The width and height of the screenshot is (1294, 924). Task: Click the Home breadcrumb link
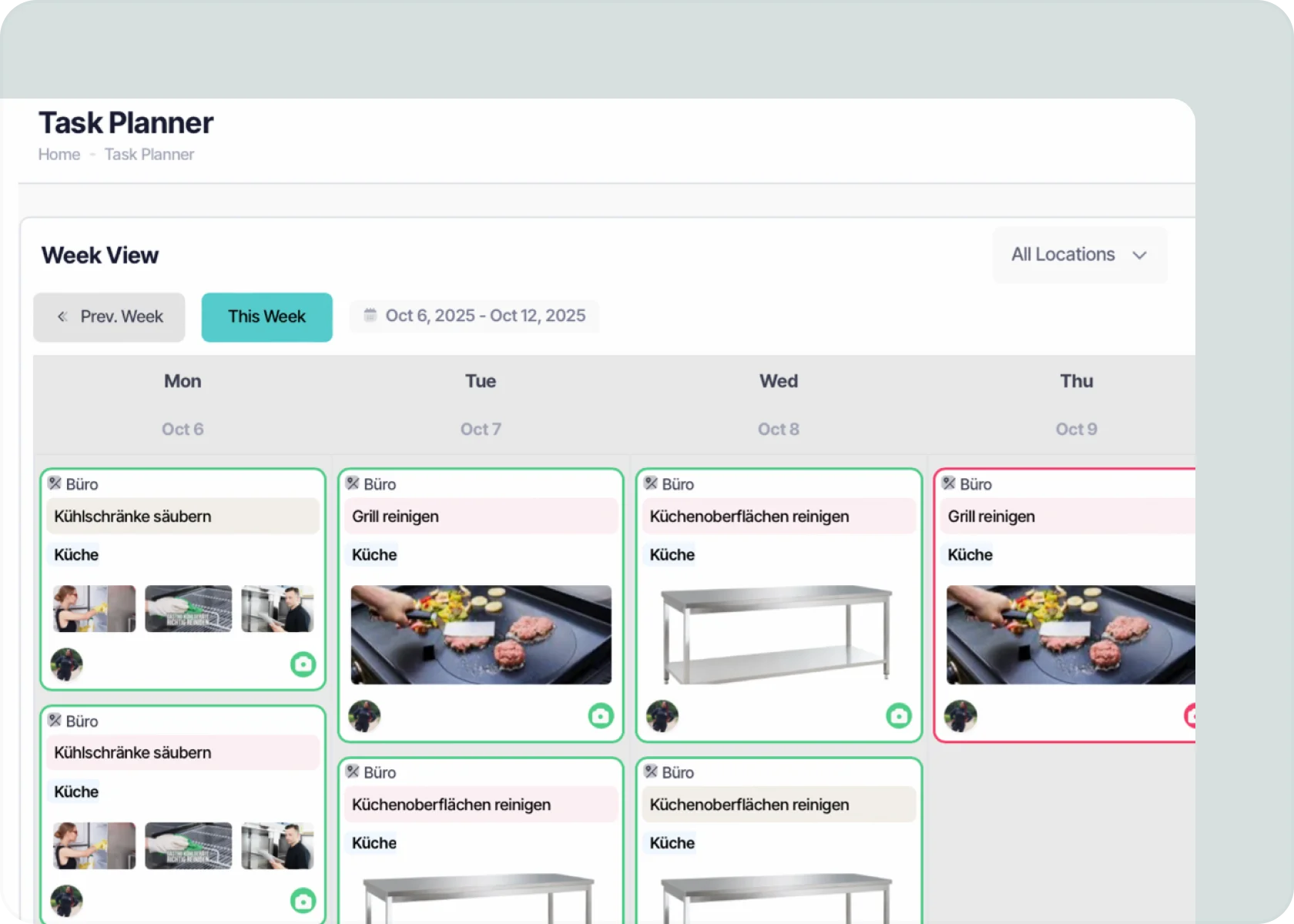[59, 154]
